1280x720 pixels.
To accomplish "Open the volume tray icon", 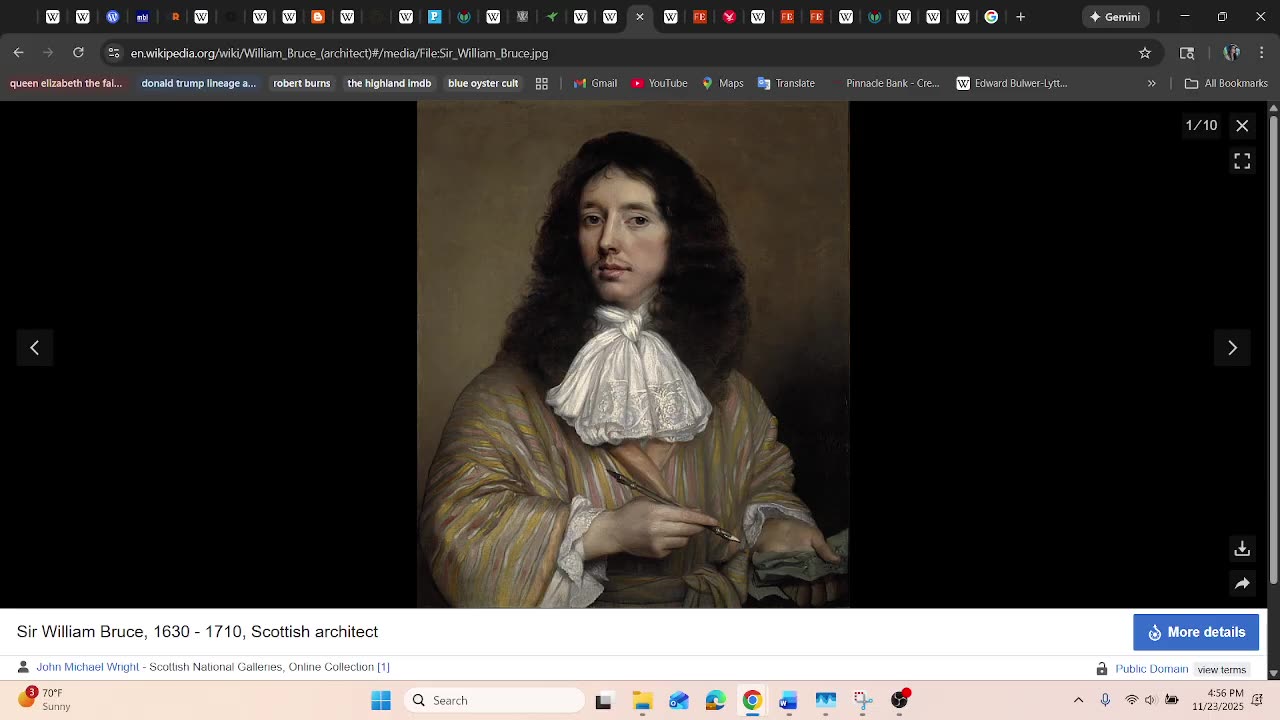I will (1150, 700).
